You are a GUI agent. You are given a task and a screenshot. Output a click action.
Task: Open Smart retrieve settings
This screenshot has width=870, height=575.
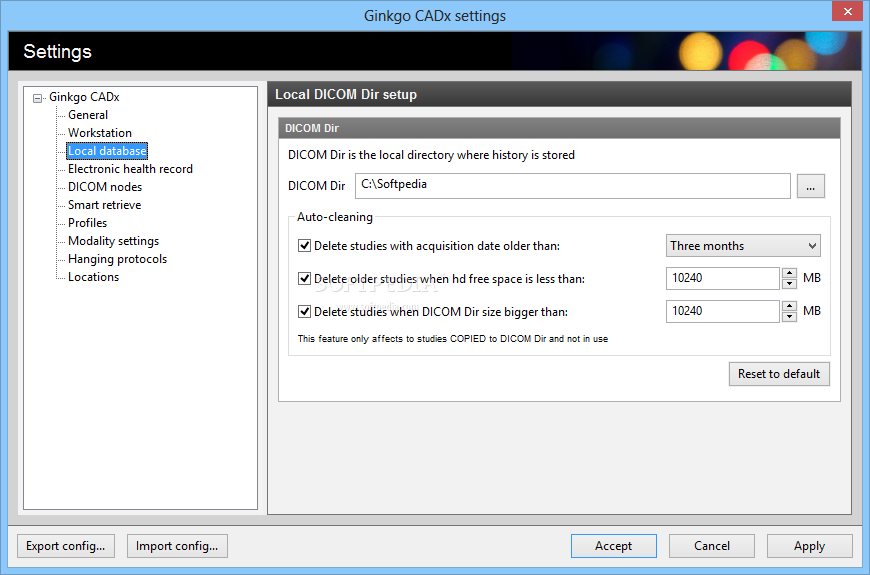pos(104,205)
